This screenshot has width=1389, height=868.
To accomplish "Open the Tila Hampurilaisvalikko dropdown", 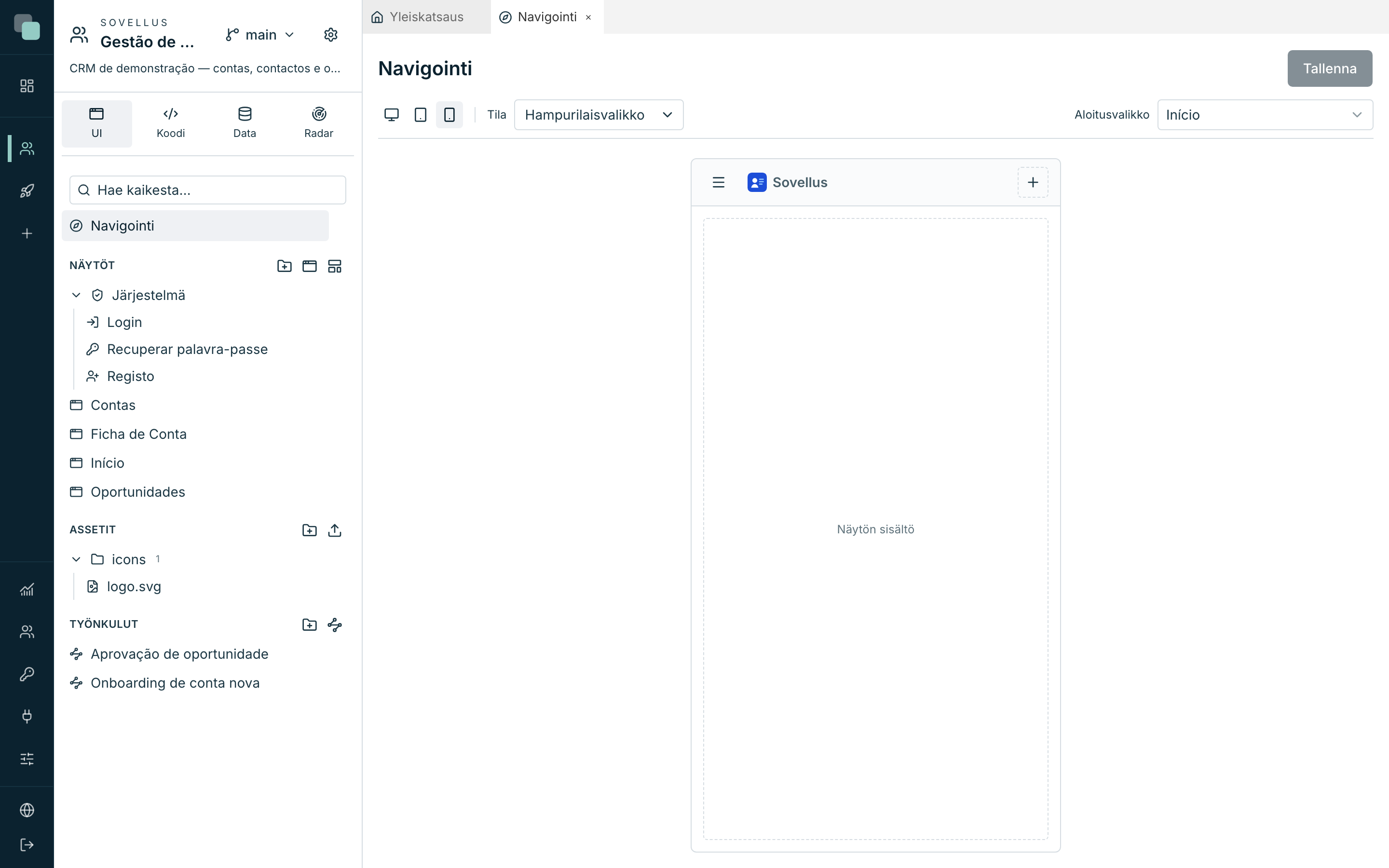I will pyautogui.click(x=599, y=115).
